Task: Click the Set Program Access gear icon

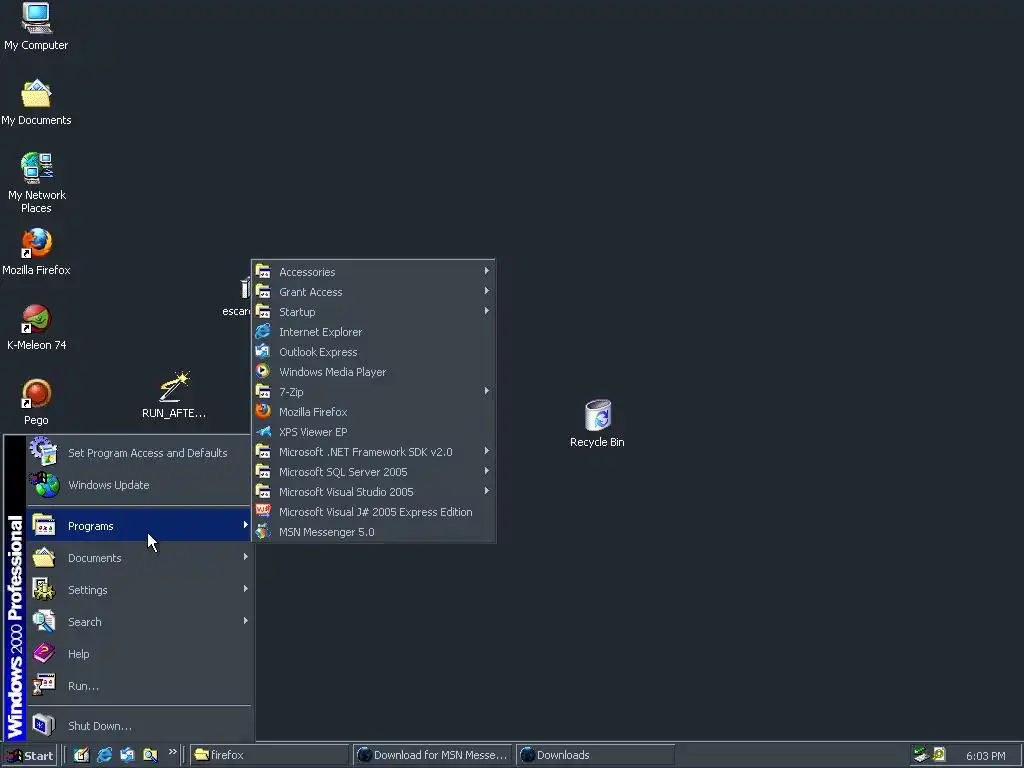Action: (44, 452)
